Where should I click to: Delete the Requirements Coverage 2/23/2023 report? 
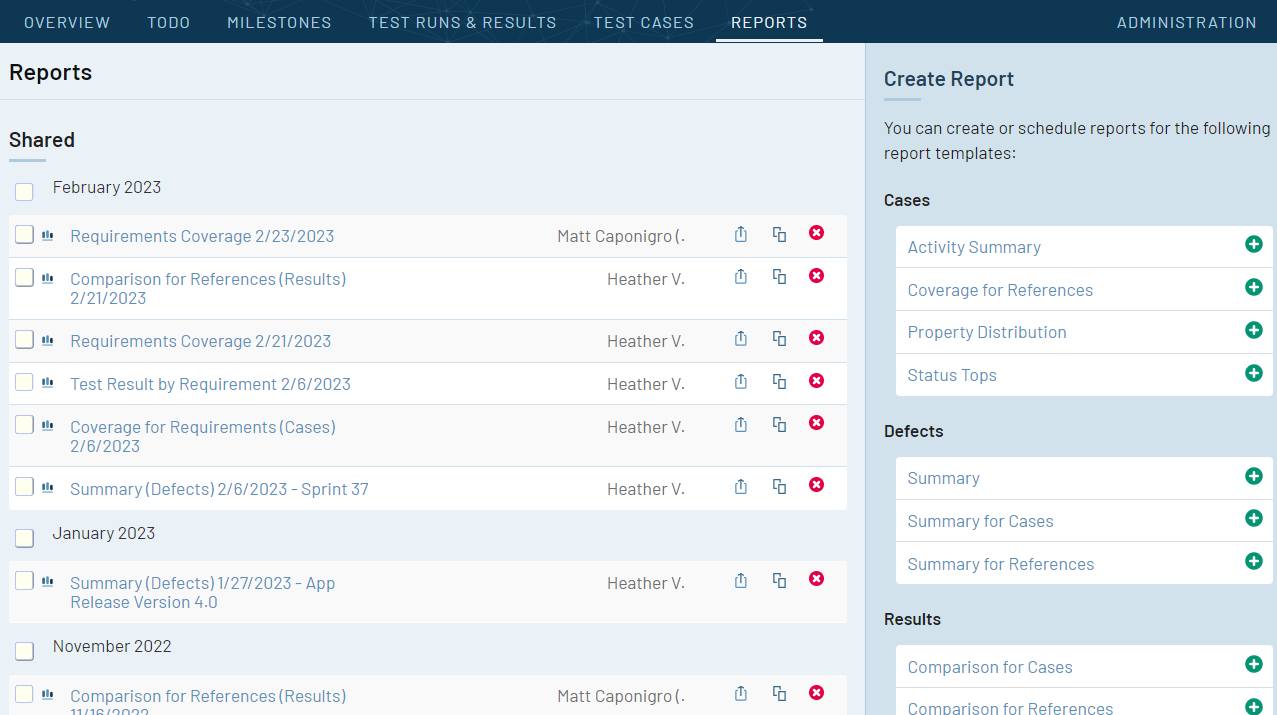point(816,233)
